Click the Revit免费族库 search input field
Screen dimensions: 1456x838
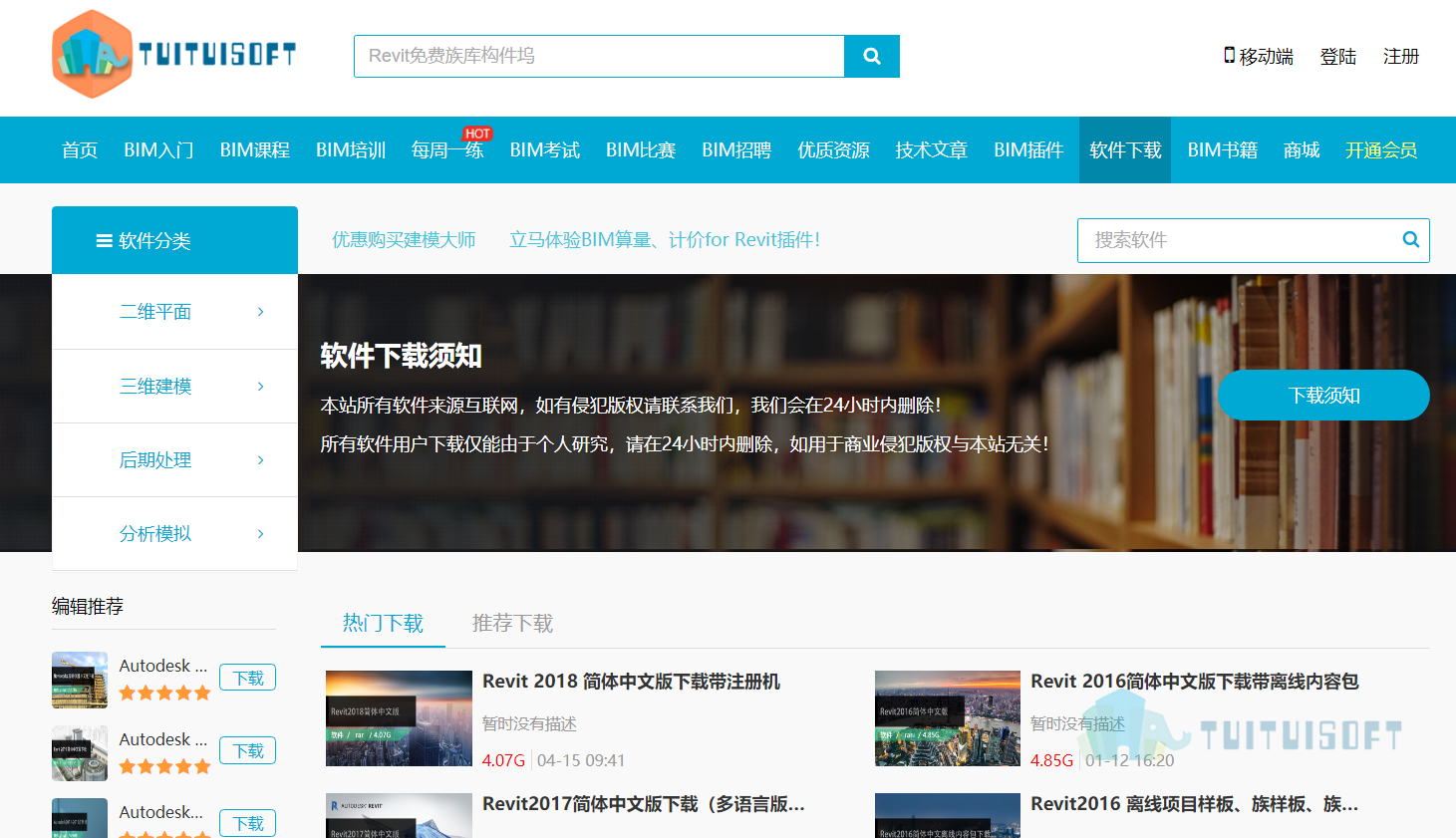tap(599, 56)
